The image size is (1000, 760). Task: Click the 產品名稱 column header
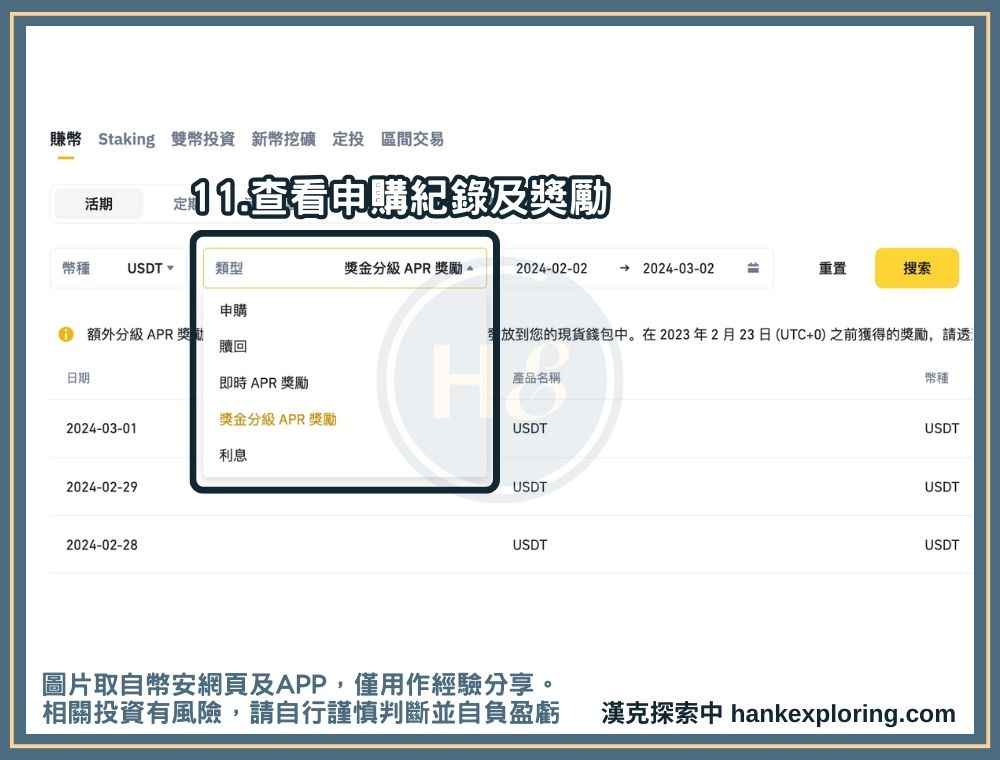coord(536,378)
